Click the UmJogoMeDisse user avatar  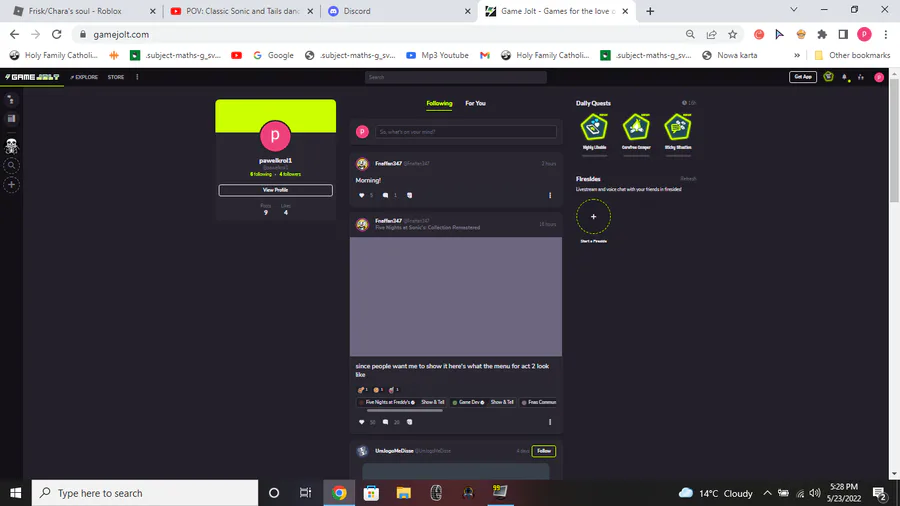[362, 451]
